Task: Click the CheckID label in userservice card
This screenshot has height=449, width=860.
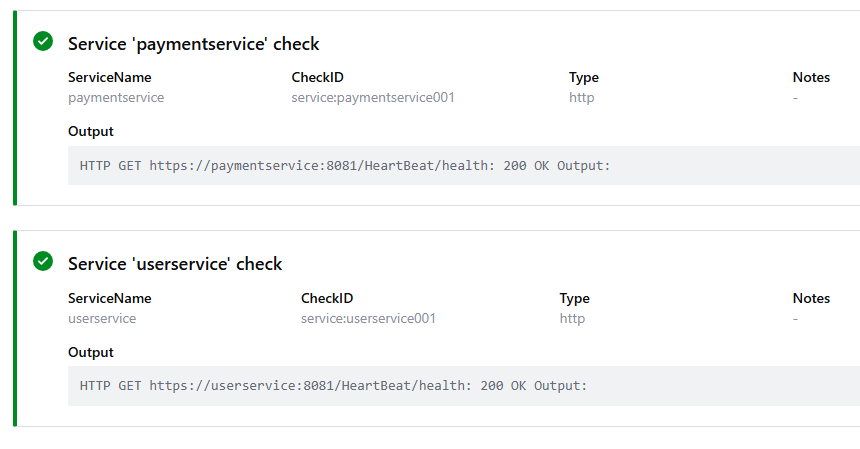Action: click(x=327, y=298)
